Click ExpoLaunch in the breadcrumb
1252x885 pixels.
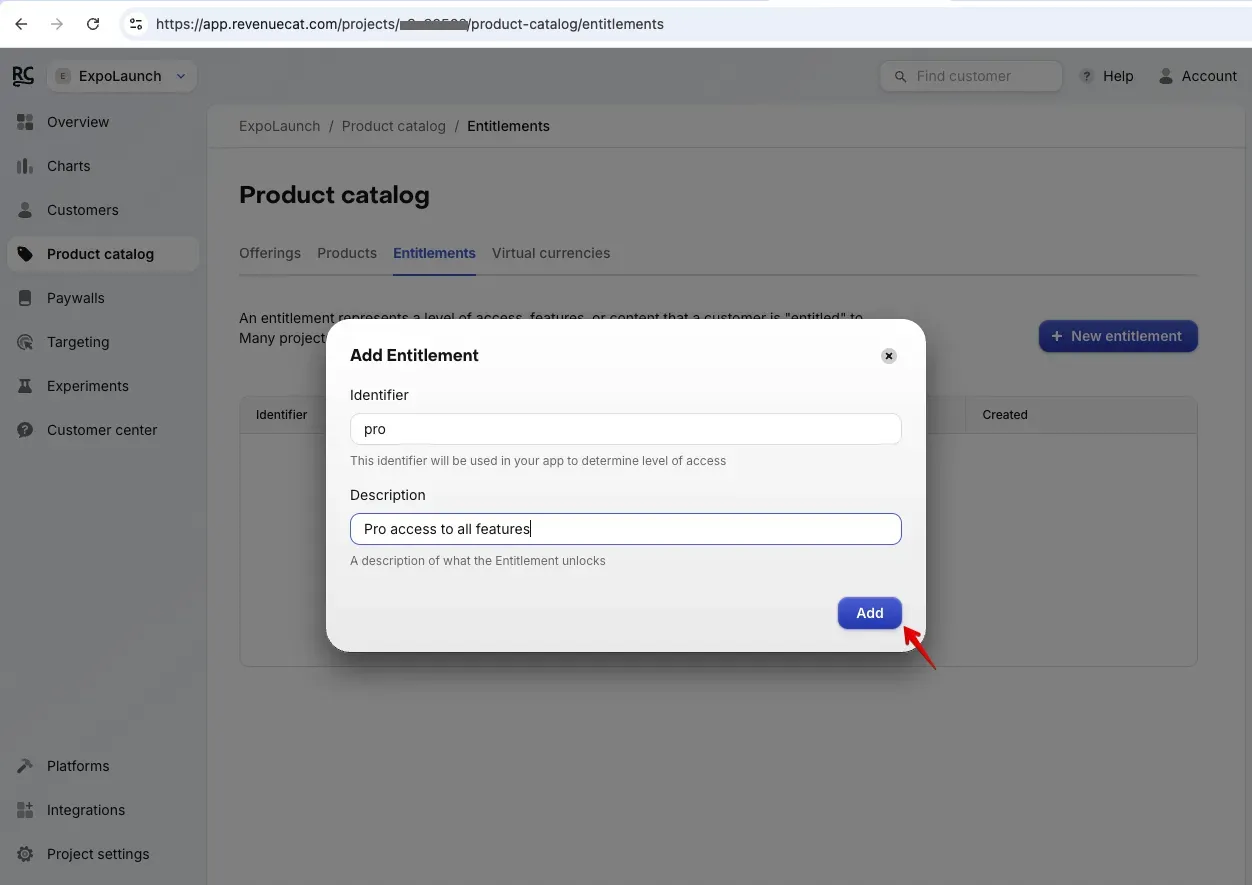pyautogui.click(x=280, y=126)
